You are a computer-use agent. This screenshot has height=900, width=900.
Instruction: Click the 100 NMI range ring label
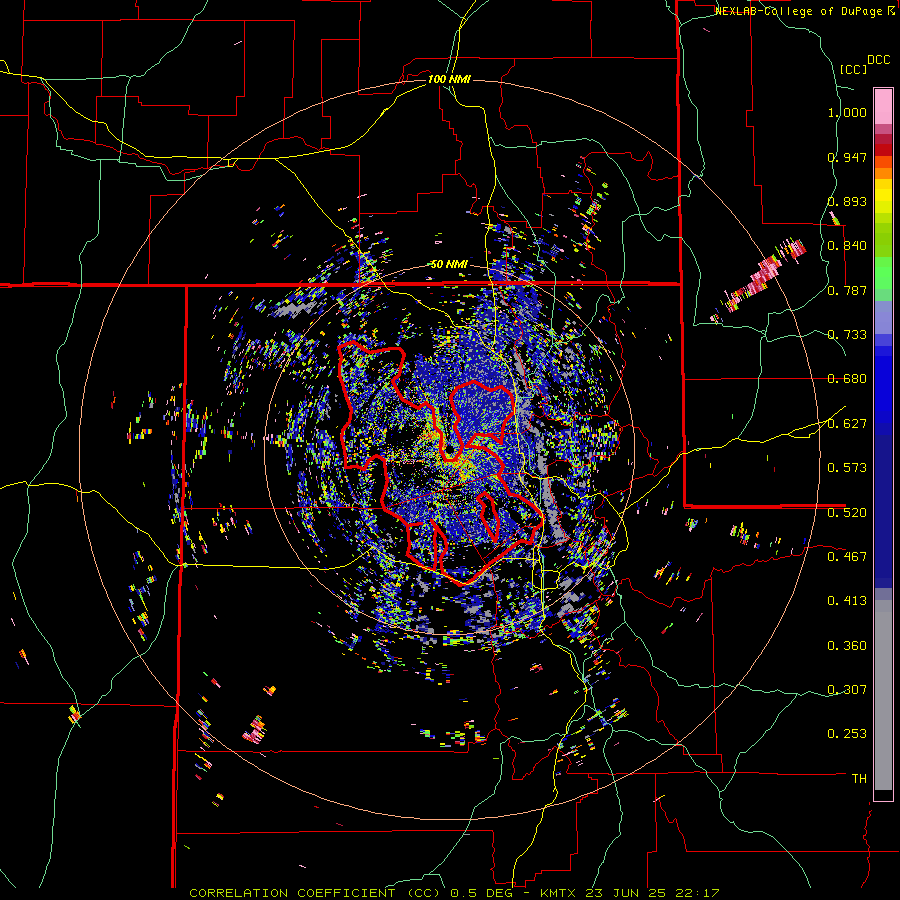click(x=449, y=79)
